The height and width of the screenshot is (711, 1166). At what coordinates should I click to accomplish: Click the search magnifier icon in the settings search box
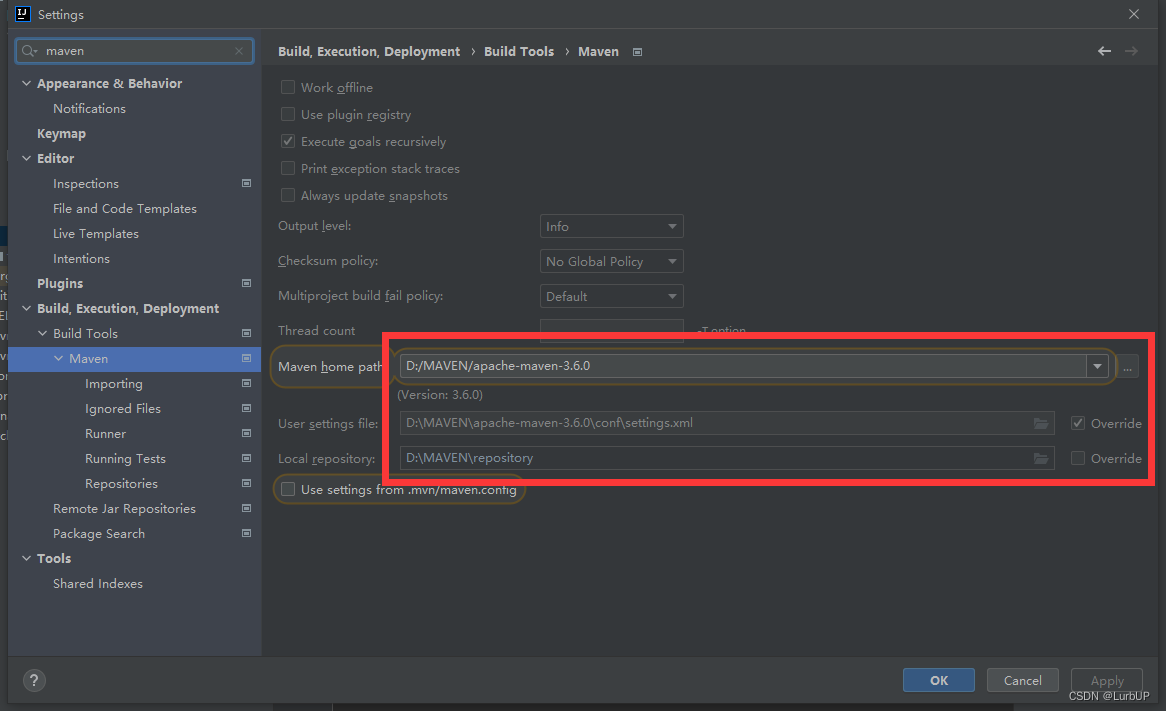click(29, 51)
